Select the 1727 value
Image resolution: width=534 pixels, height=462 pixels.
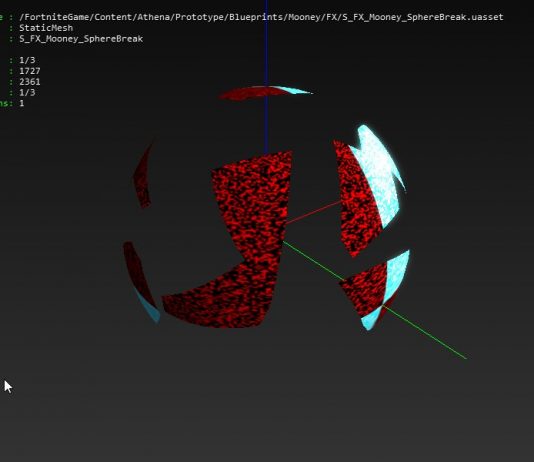[30, 71]
